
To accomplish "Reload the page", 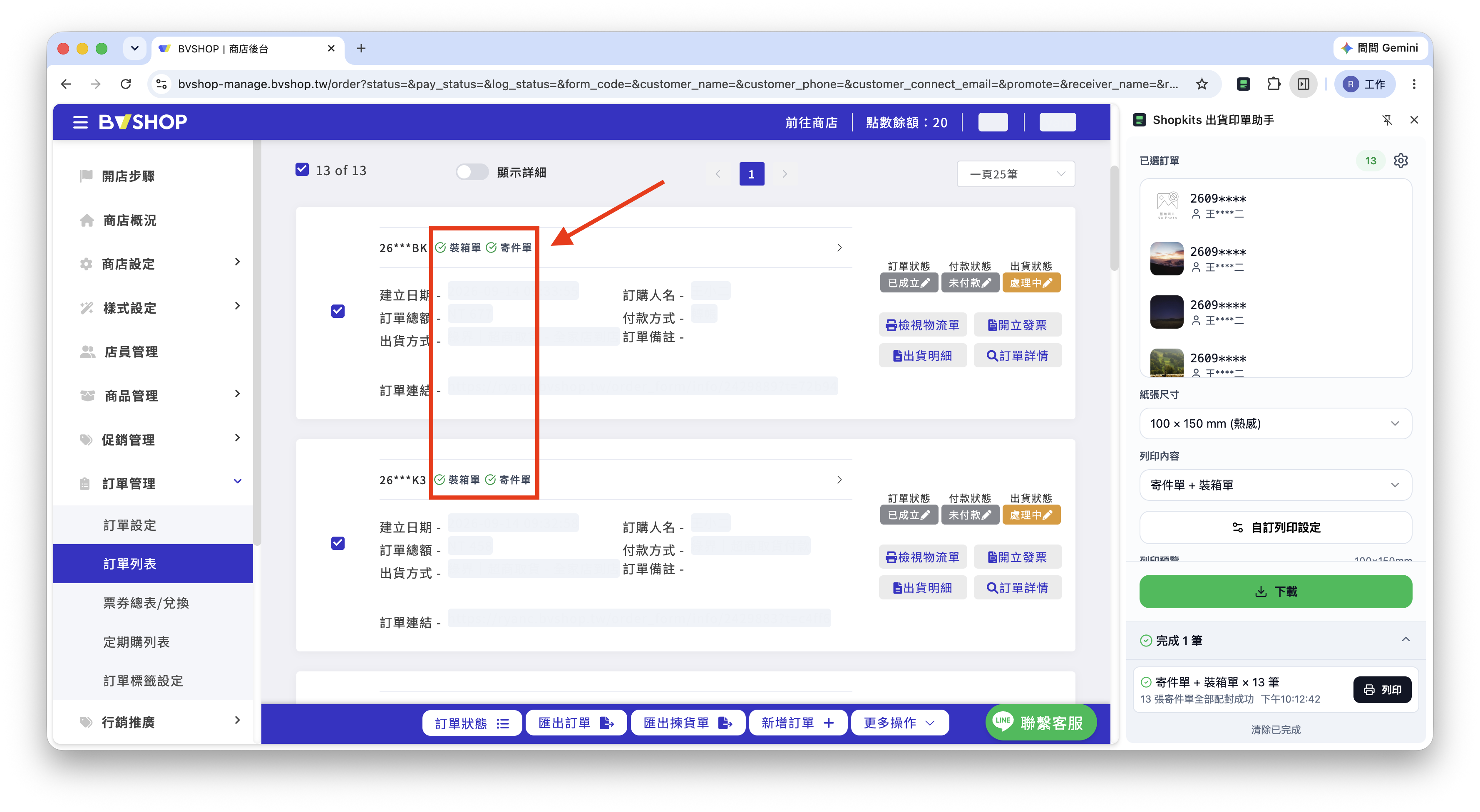I will tap(126, 84).
